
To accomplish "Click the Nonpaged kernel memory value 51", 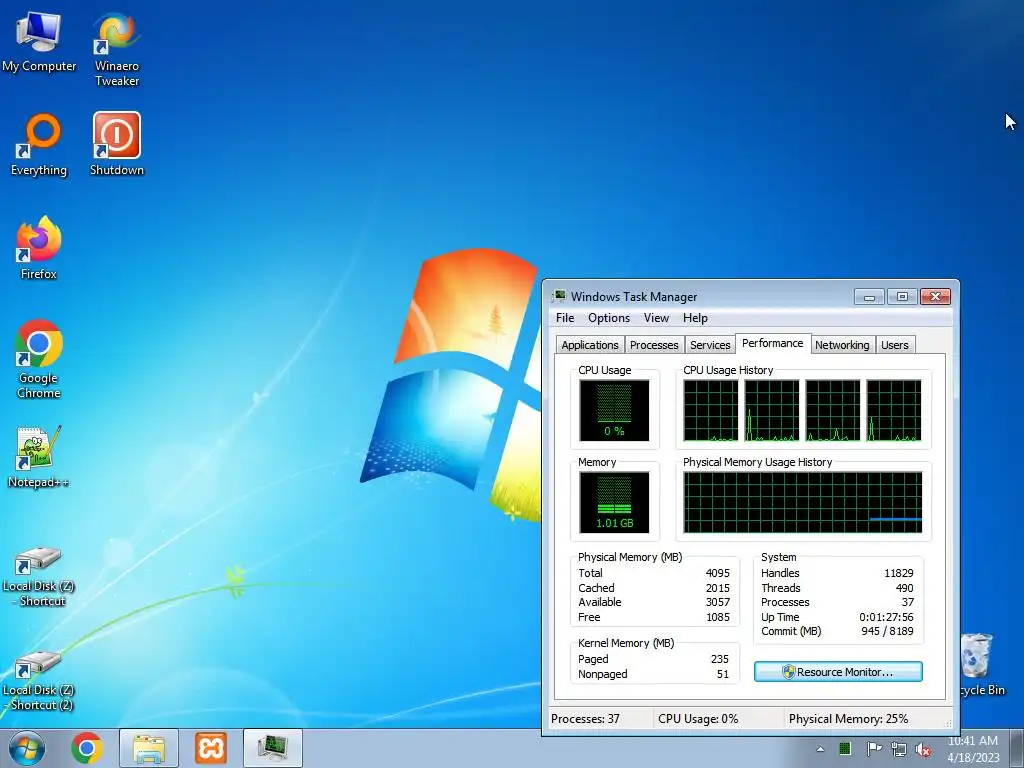I will (723, 674).
